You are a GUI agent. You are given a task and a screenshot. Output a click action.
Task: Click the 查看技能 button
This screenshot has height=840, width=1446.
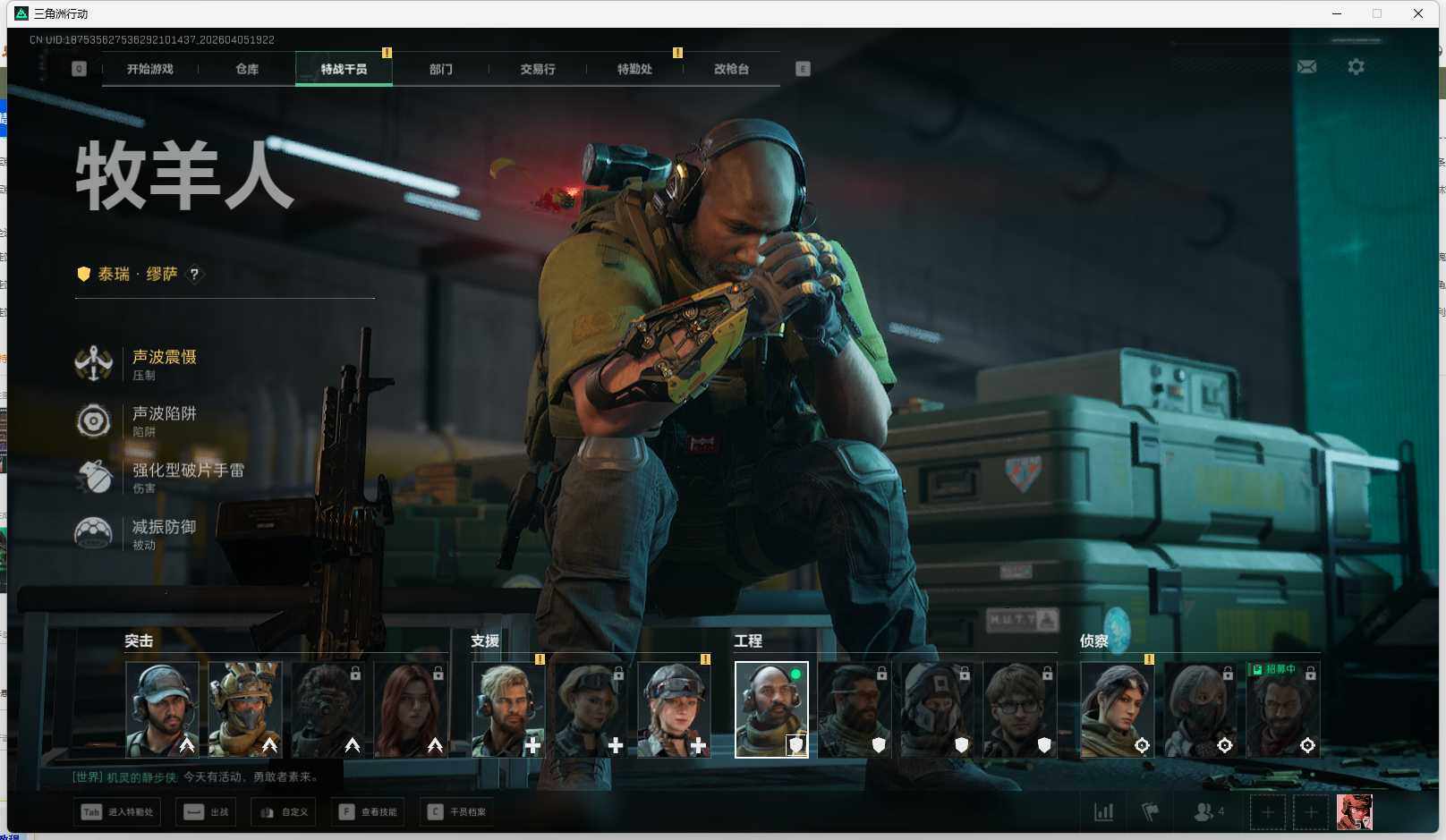point(368,812)
